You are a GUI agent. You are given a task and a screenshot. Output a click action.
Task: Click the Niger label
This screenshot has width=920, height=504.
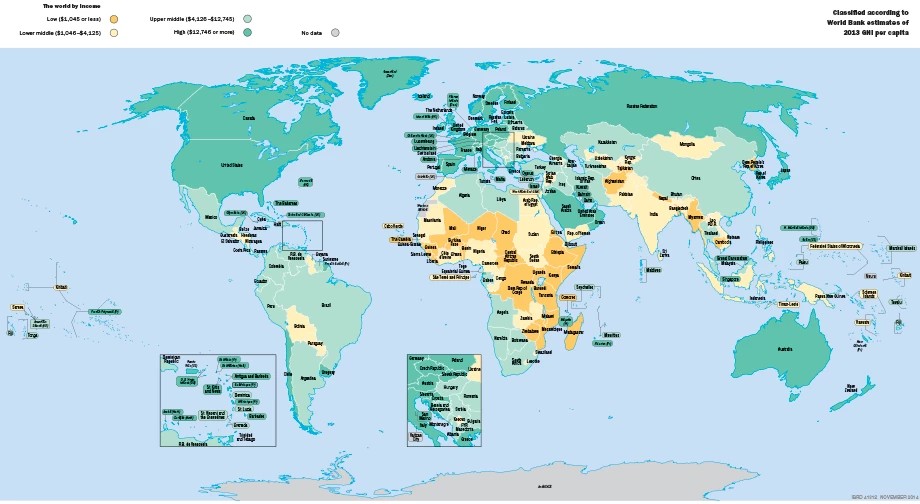(x=482, y=228)
